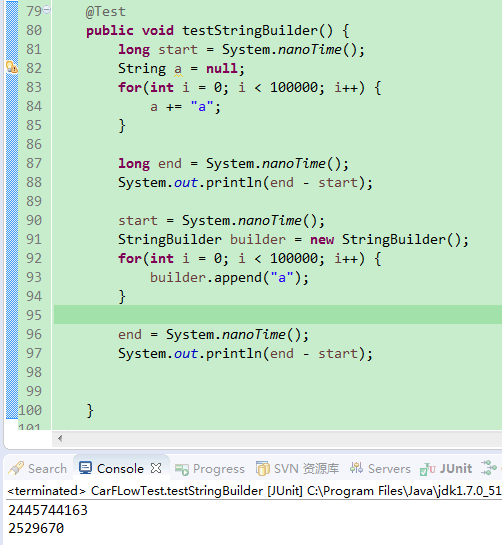Click the Search tab flashlight icon
This screenshot has width=502, height=545.
pyautogui.click(x=16, y=468)
